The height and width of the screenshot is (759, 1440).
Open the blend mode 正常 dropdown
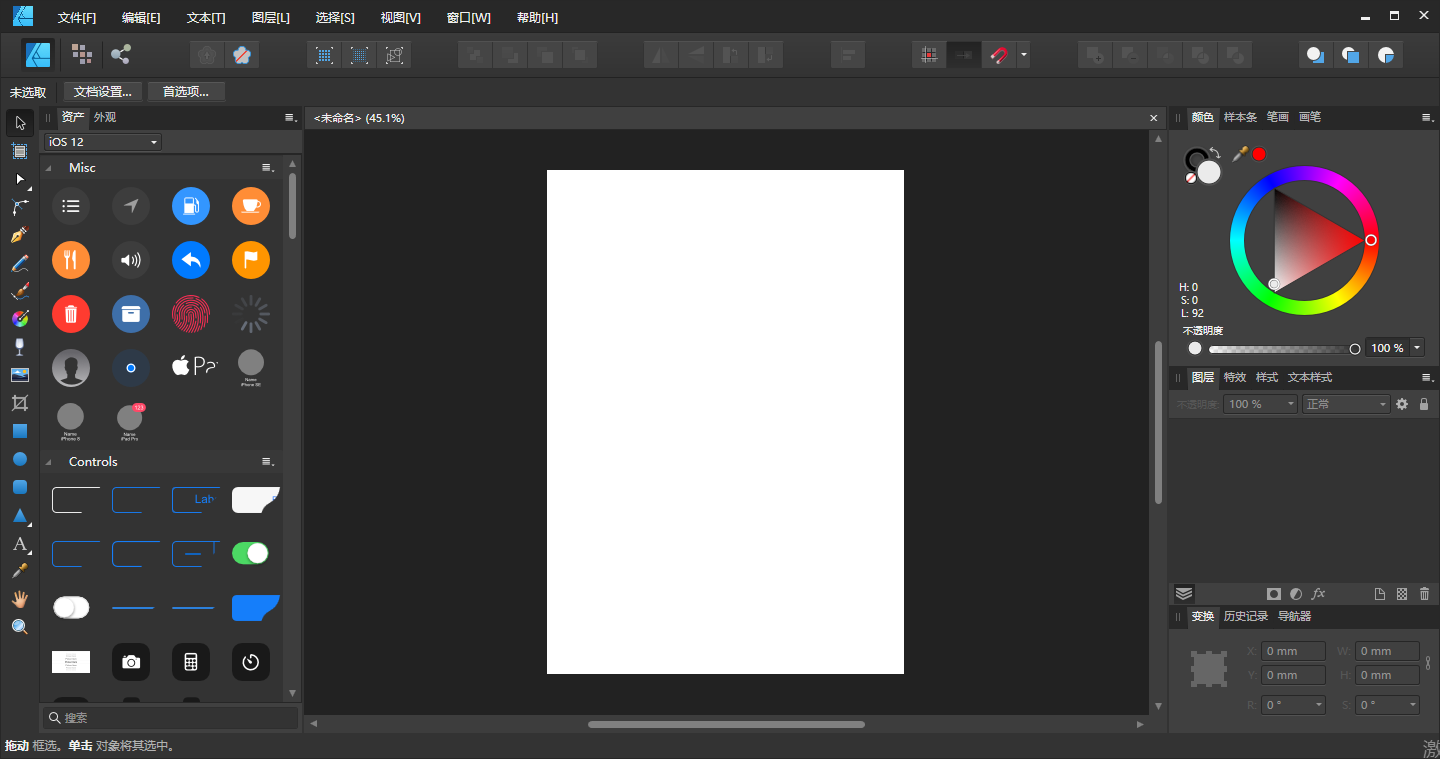(x=1346, y=404)
